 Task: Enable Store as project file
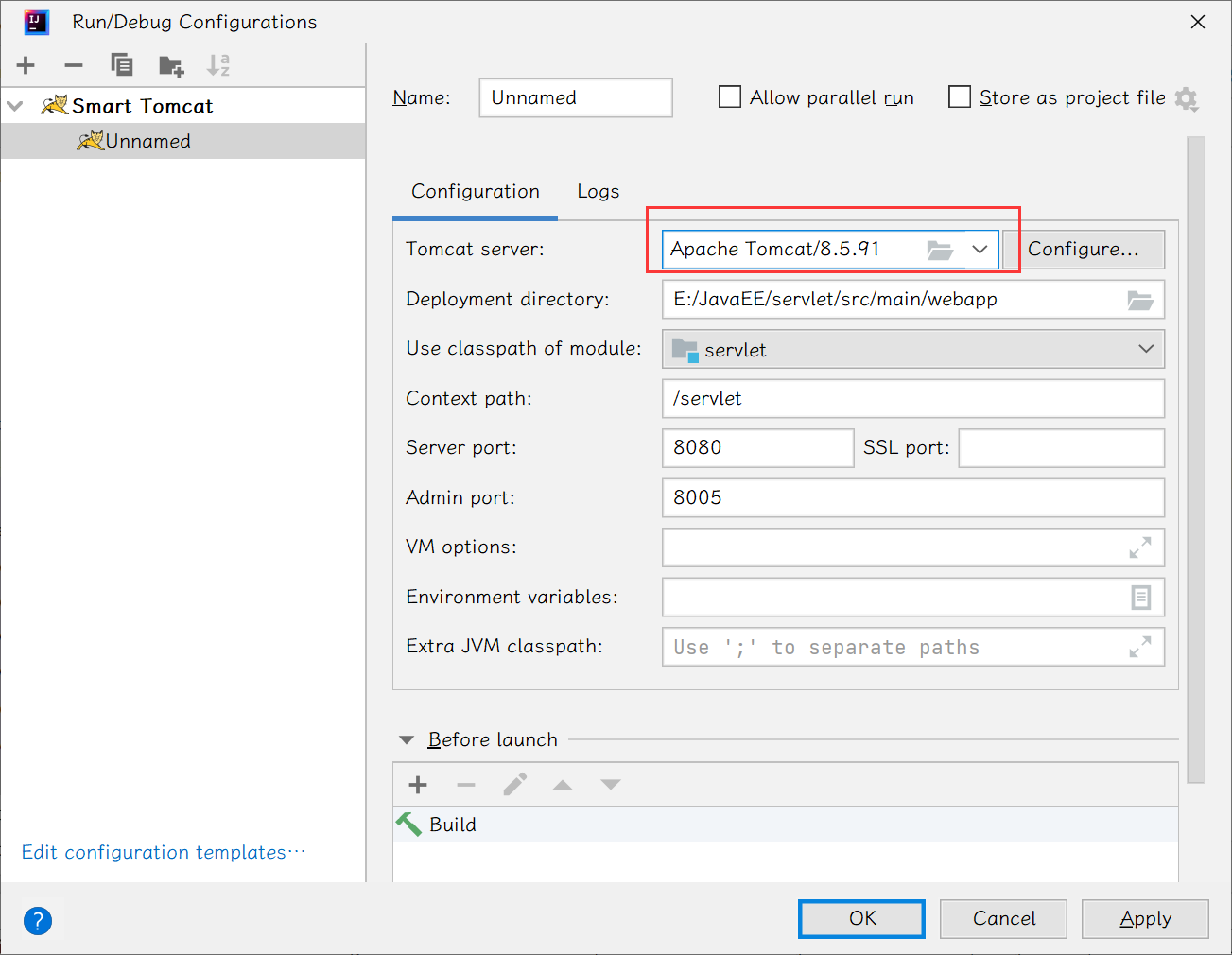[960, 97]
